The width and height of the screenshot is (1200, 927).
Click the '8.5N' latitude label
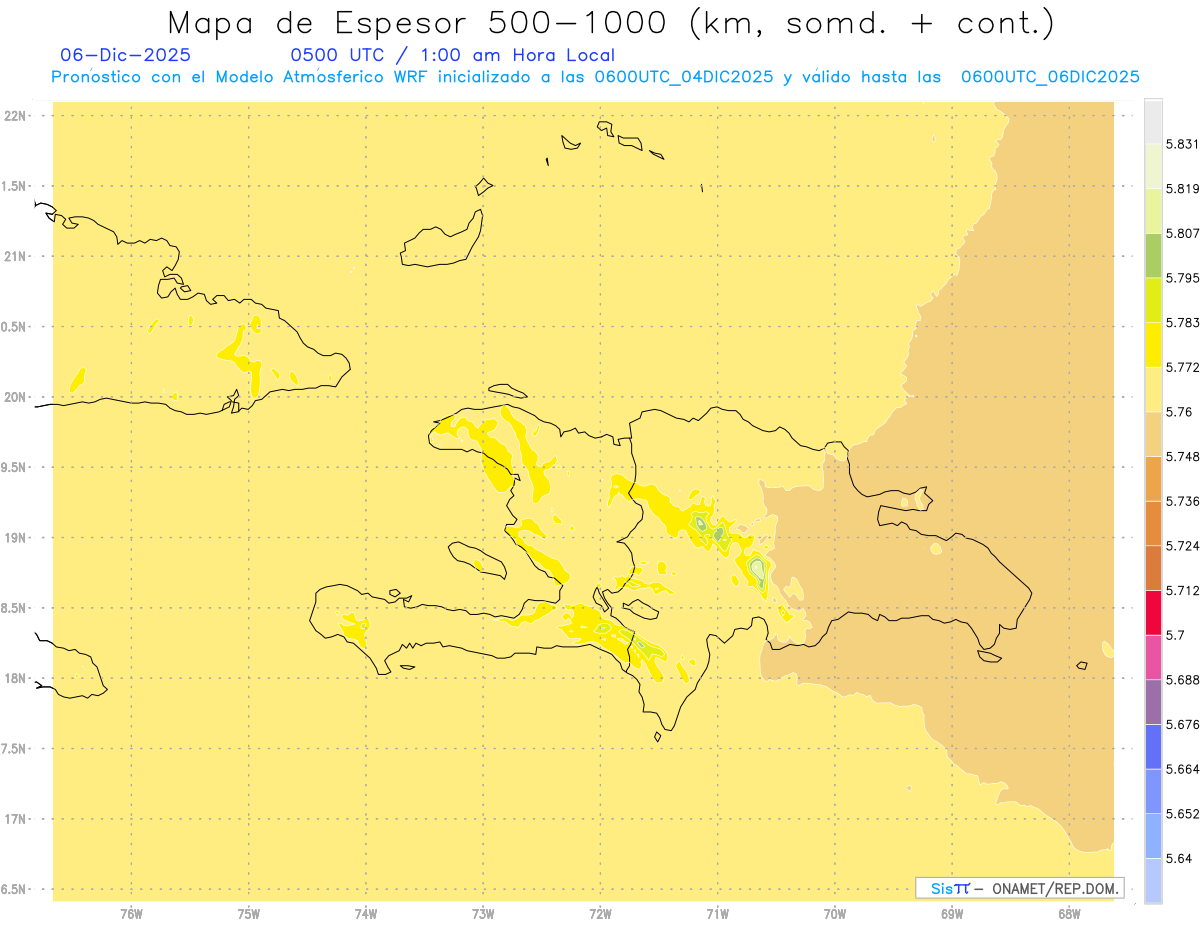[15, 608]
